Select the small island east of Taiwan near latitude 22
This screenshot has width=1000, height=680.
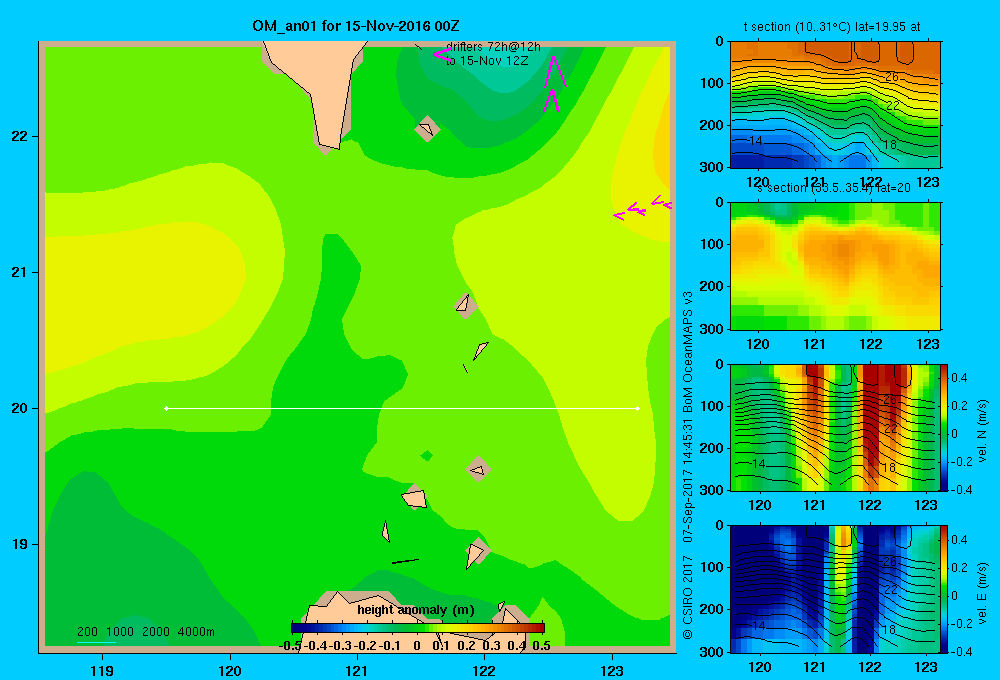(427, 129)
